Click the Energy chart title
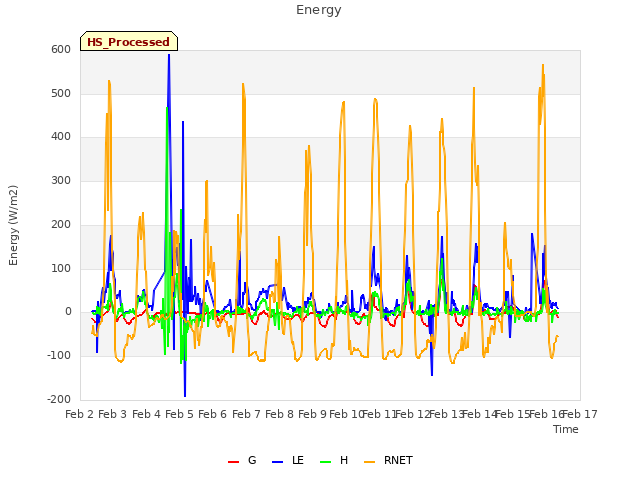This screenshot has width=640, height=480. click(x=319, y=10)
